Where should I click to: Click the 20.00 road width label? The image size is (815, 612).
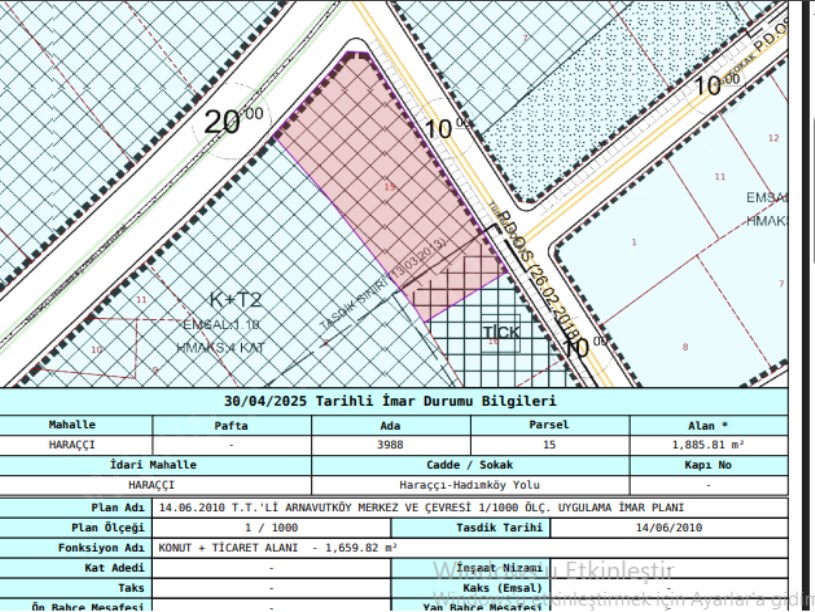point(233,121)
